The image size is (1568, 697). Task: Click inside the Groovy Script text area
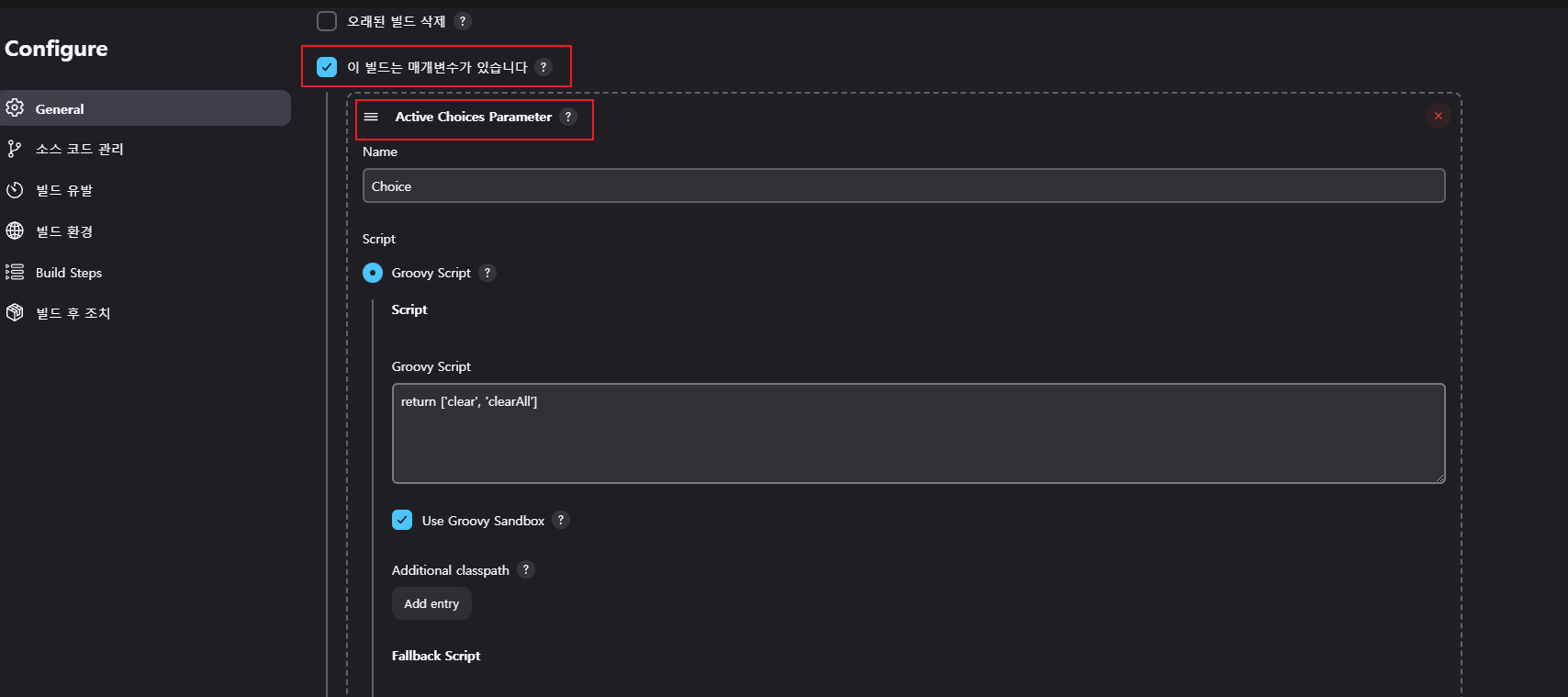918,433
